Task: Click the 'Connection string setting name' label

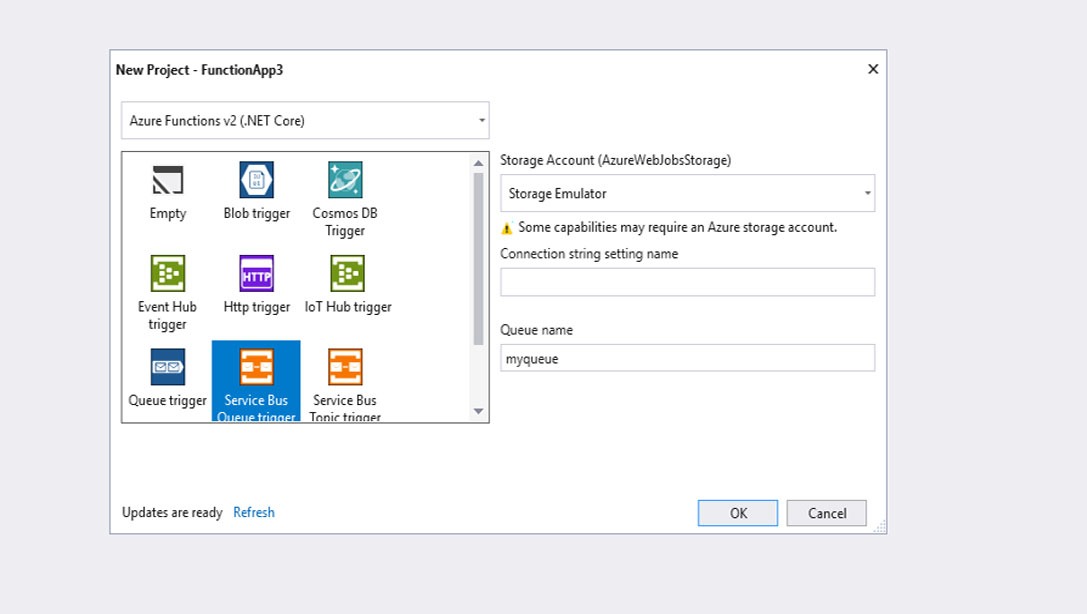Action: pyautogui.click(x=589, y=254)
